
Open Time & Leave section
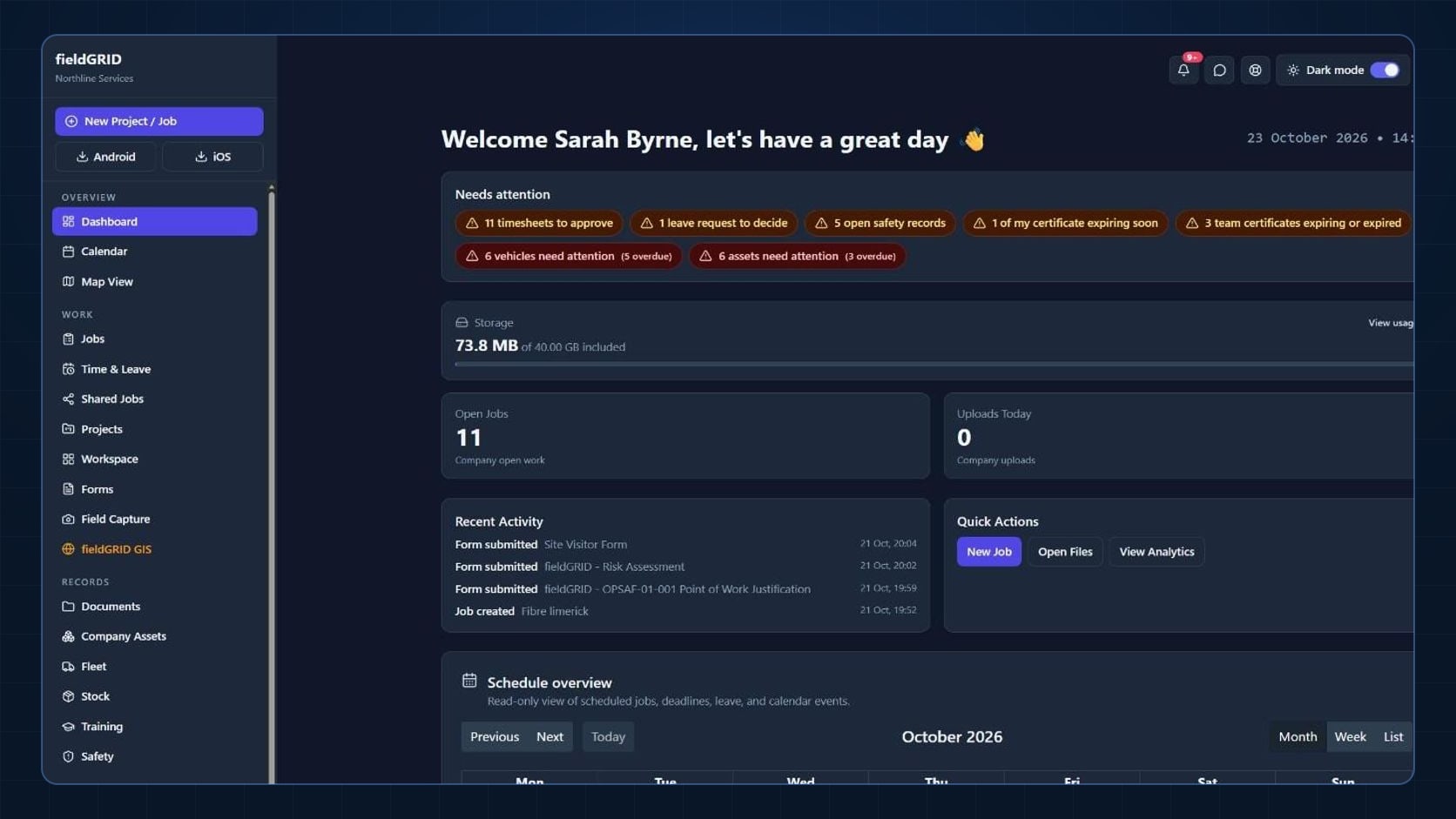154,369
